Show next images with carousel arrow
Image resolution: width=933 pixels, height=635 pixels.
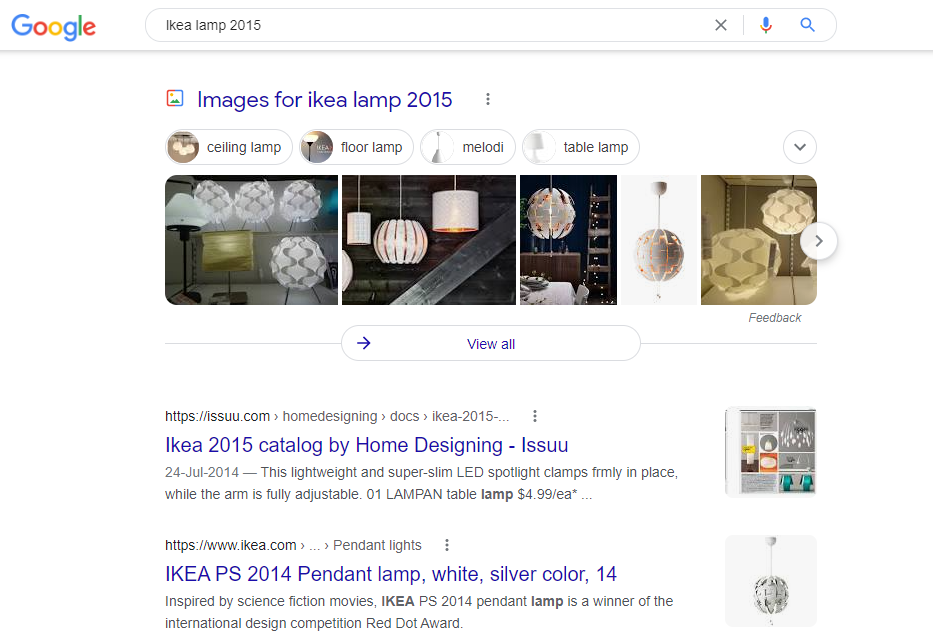pyautogui.click(x=819, y=241)
